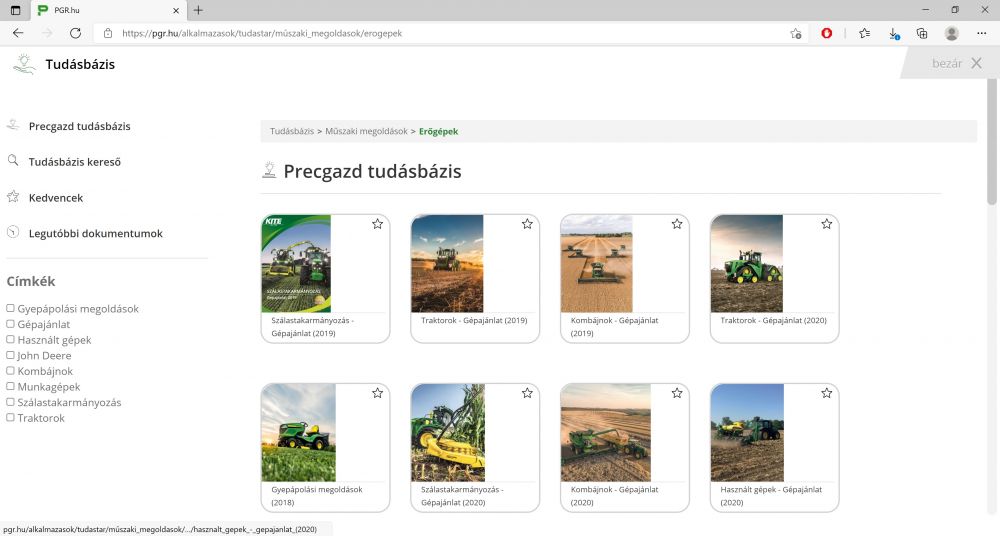The image size is (1000, 536).
Task: Select the PGR.hu browser tab
Action: (109, 10)
